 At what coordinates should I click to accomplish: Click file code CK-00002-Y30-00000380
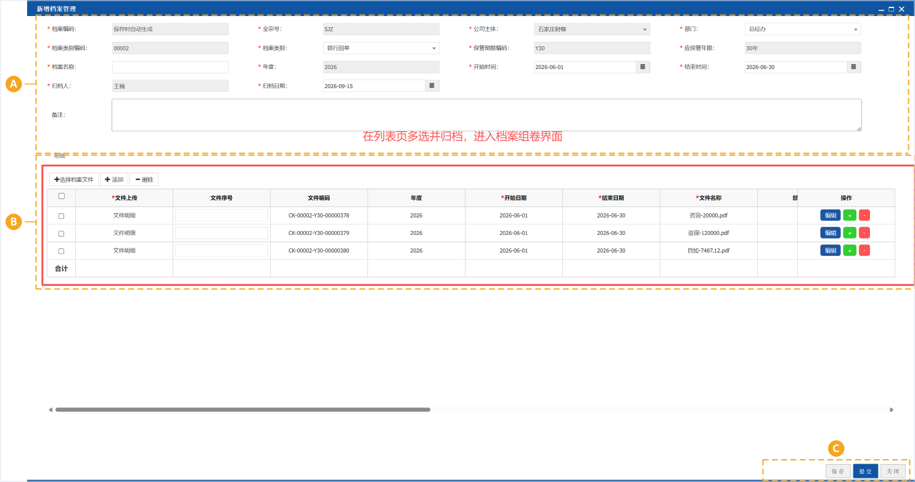(x=319, y=250)
